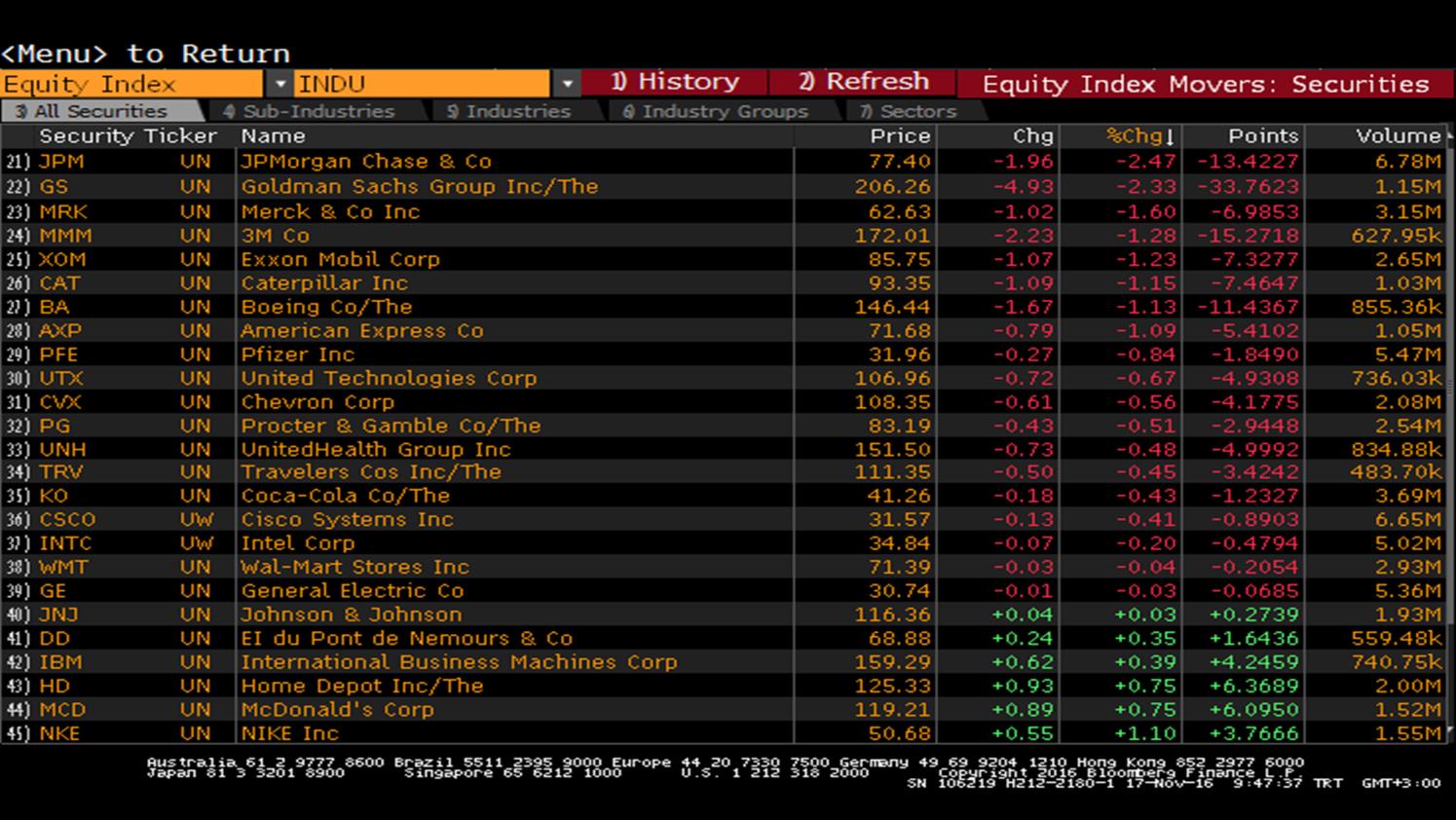This screenshot has height=820, width=1456.
Task: Select the WMT ticker
Action: pyautogui.click(x=63, y=567)
